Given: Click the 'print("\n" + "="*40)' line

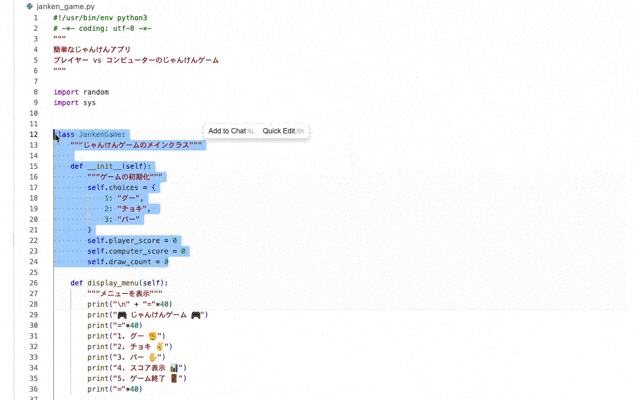Looking at the screenshot, I should coord(130,304).
